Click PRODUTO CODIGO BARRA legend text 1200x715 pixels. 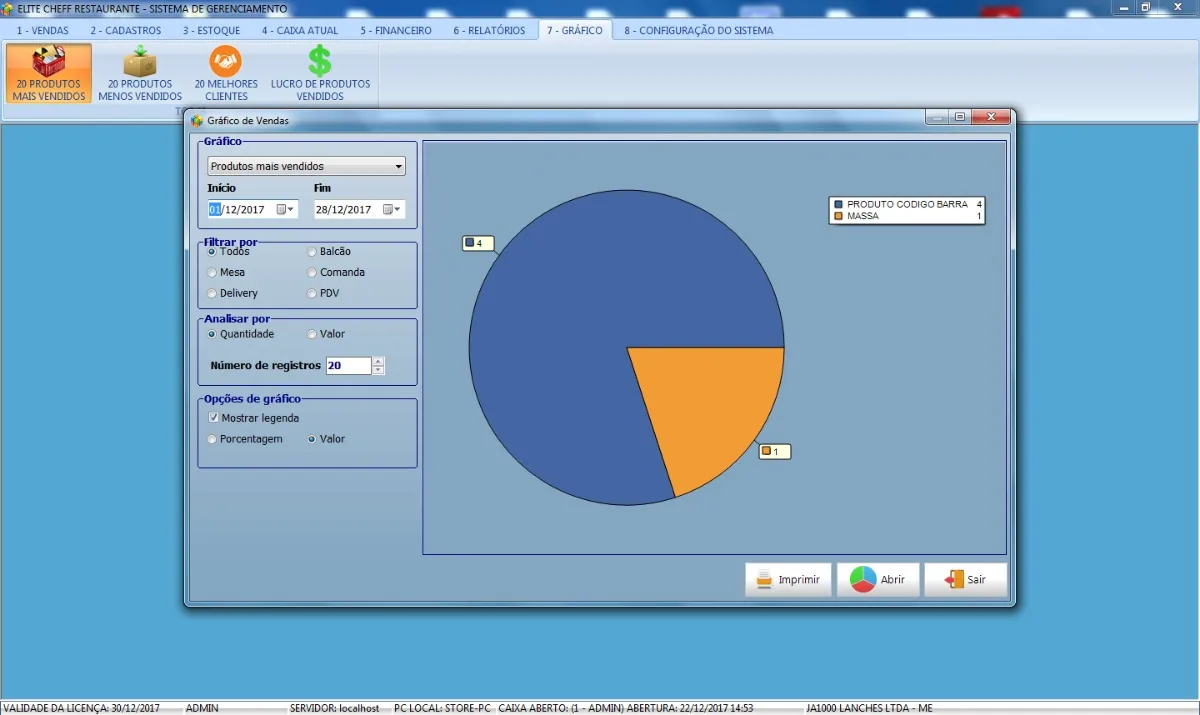[x=907, y=204]
